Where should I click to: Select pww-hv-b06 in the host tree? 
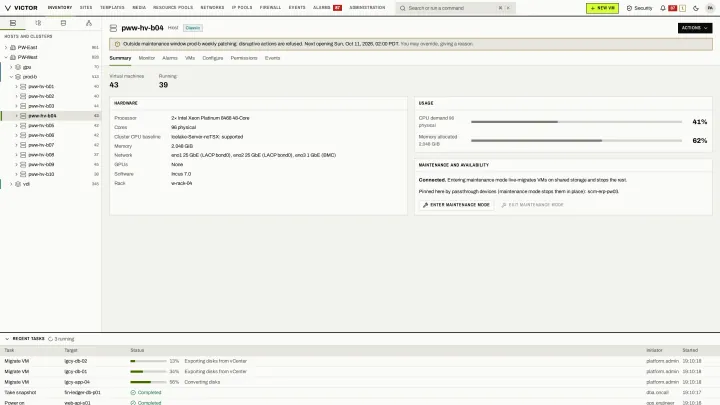51,135
